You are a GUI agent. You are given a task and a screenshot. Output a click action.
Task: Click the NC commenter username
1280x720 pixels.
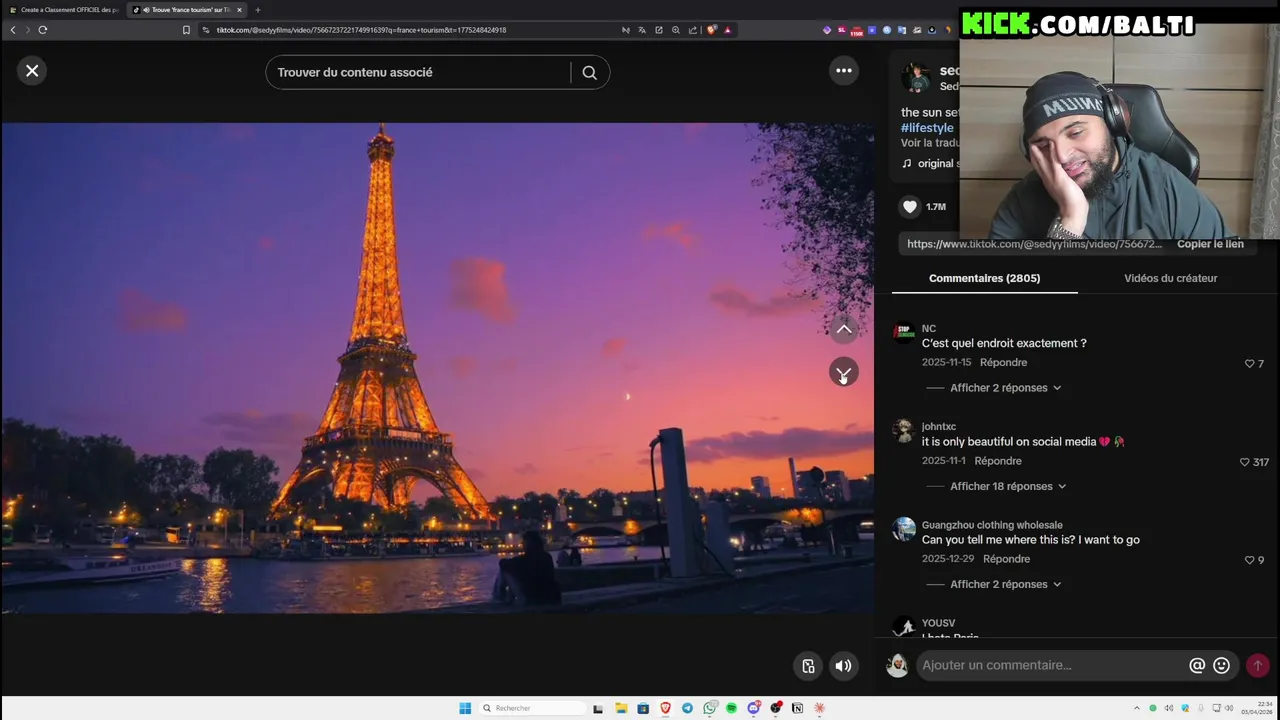929,329
